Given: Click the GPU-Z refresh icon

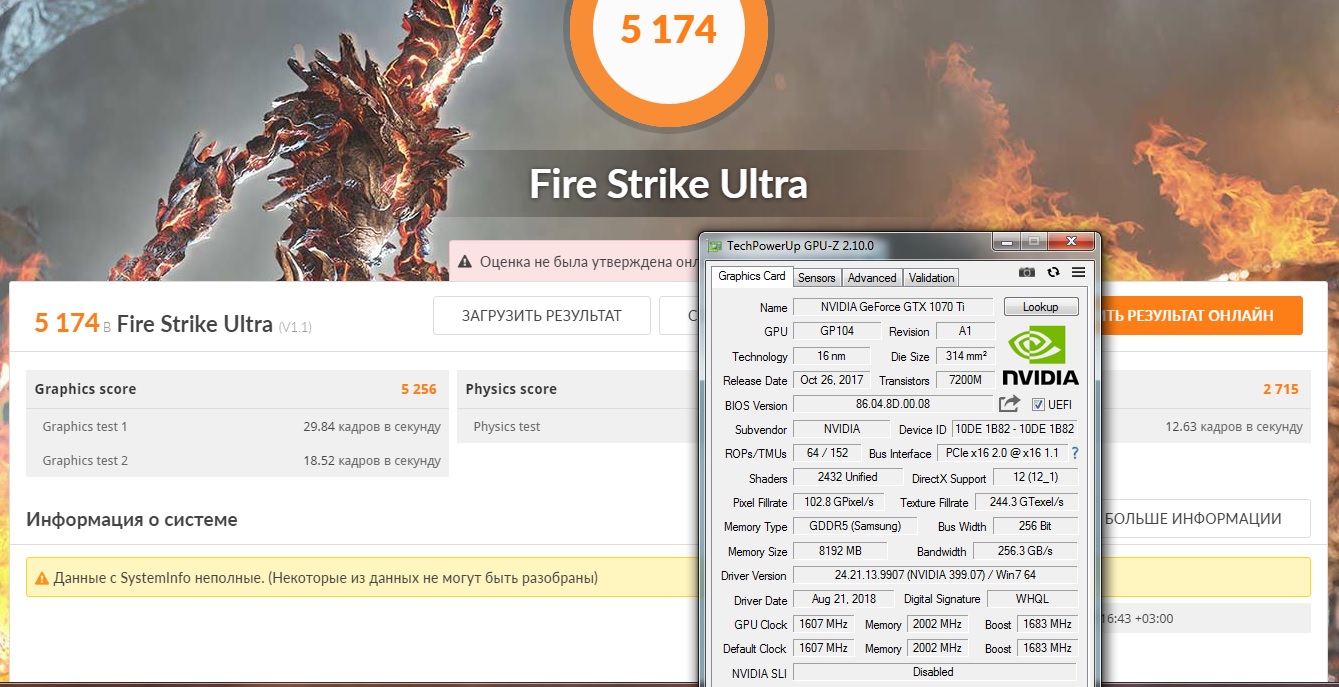Looking at the screenshot, I should [x=1053, y=272].
